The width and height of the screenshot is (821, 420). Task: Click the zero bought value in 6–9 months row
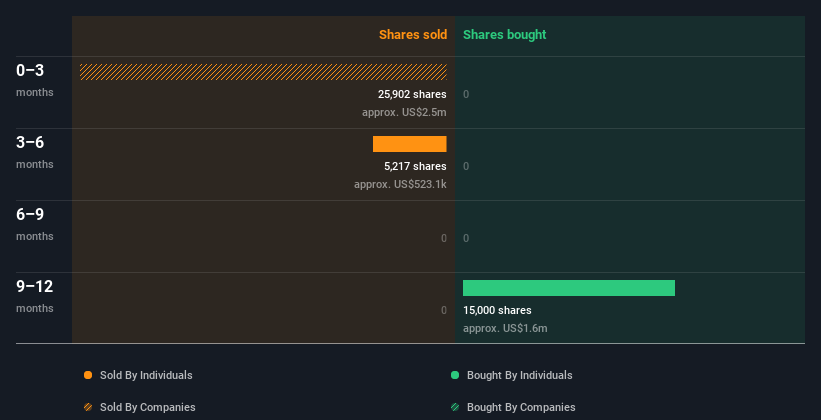[466, 238]
